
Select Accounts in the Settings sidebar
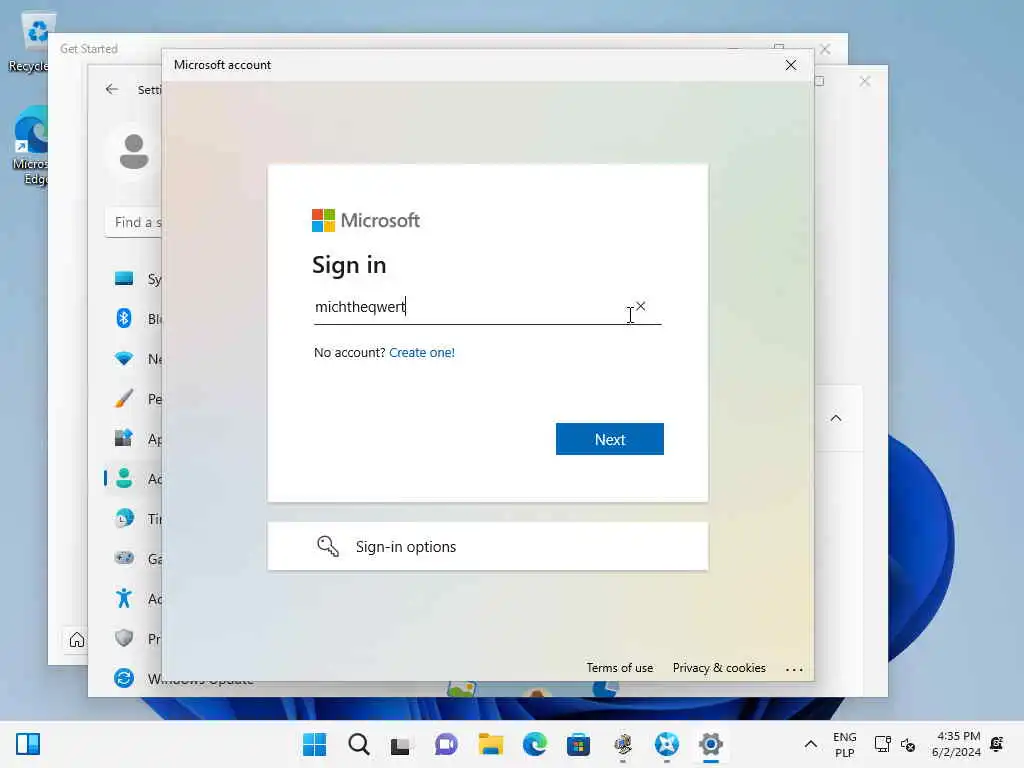pos(133,479)
